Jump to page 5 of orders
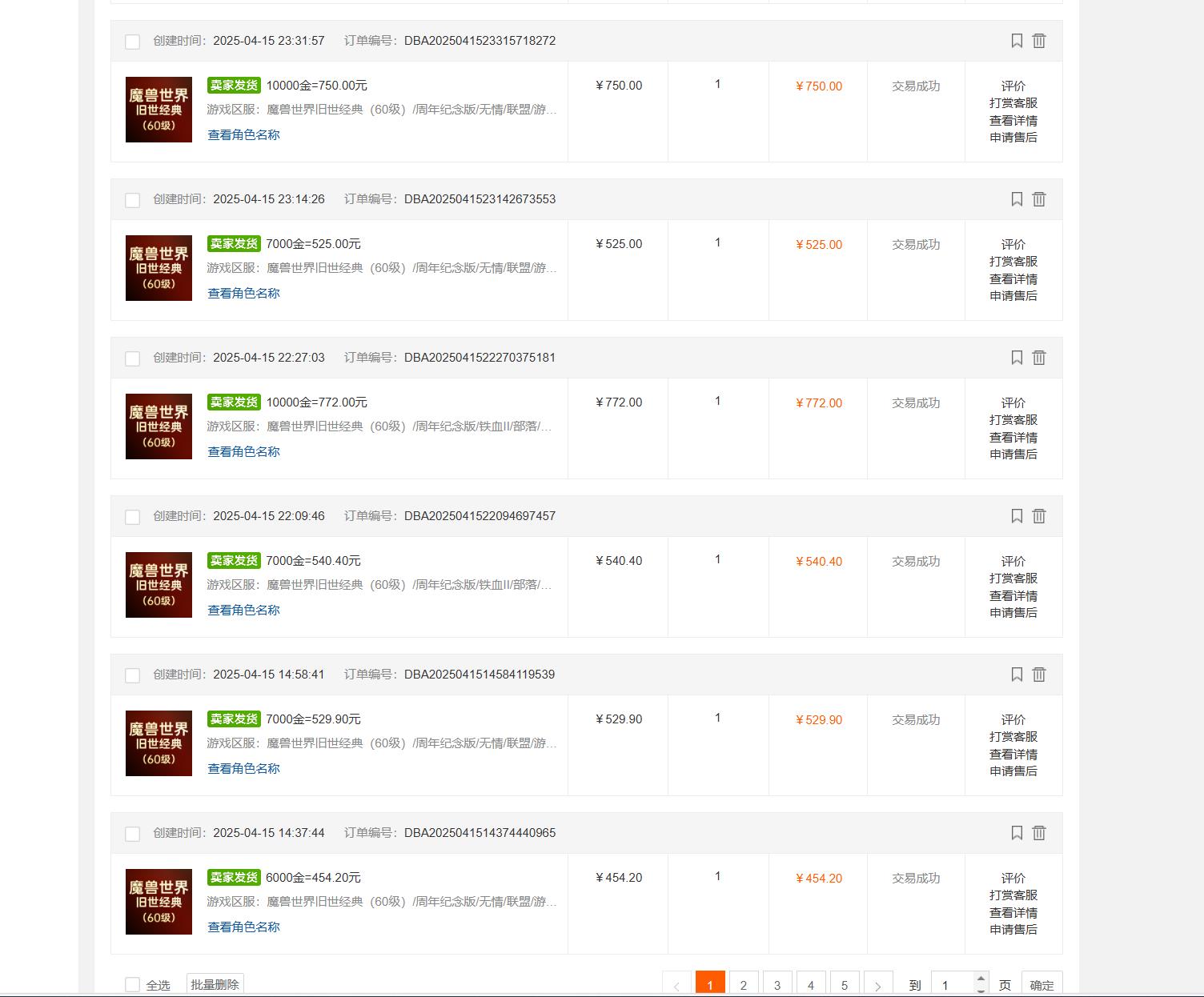 click(x=845, y=985)
